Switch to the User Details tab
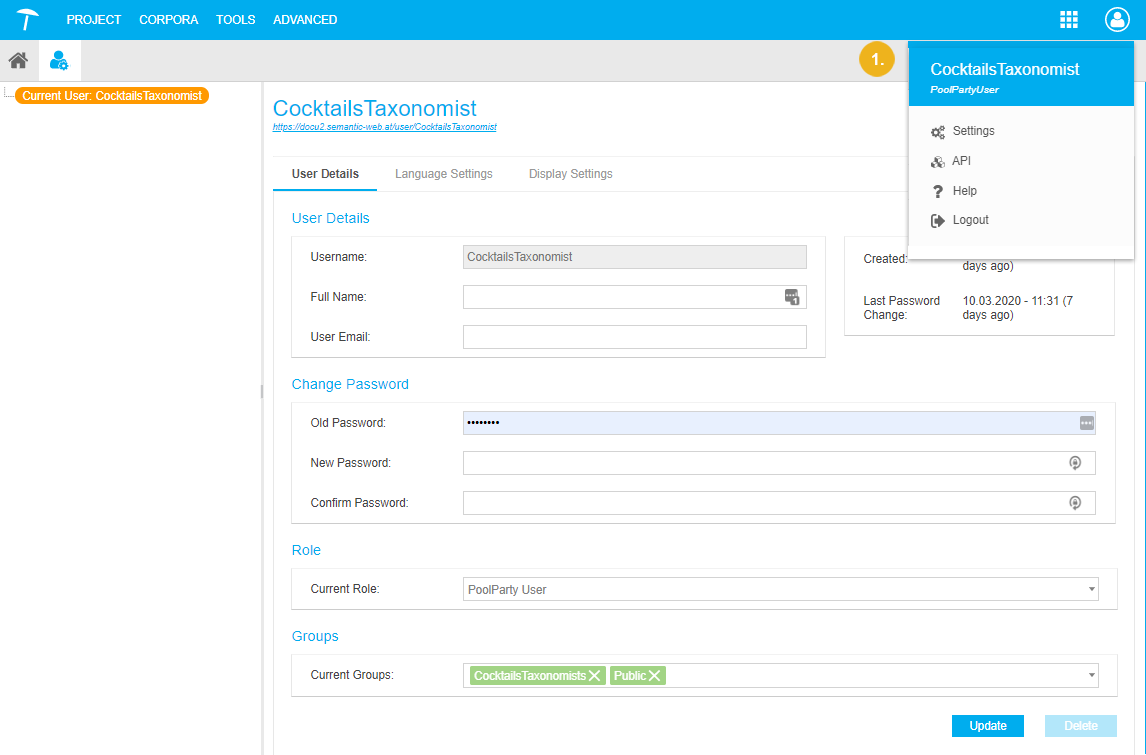Screen dimensions: 1146x755 click(x=325, y=174)
